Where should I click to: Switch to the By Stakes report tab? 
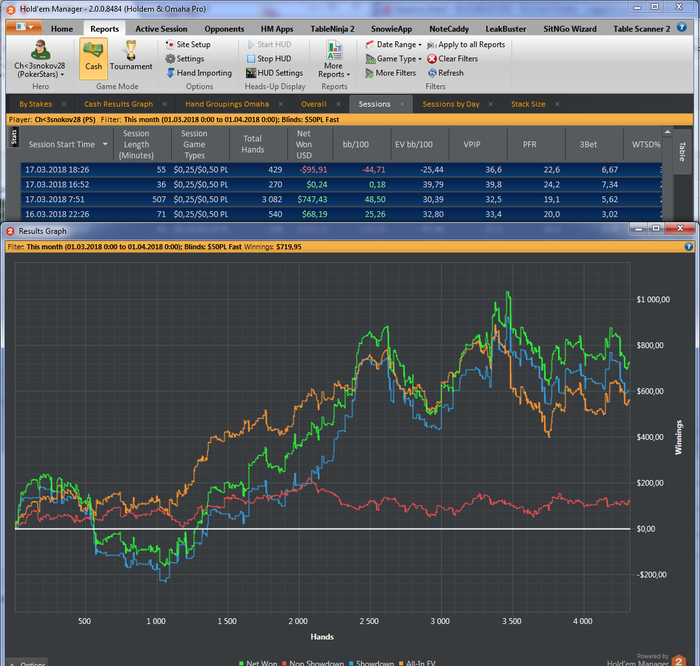pyautogui.click(x=36, y=104)
